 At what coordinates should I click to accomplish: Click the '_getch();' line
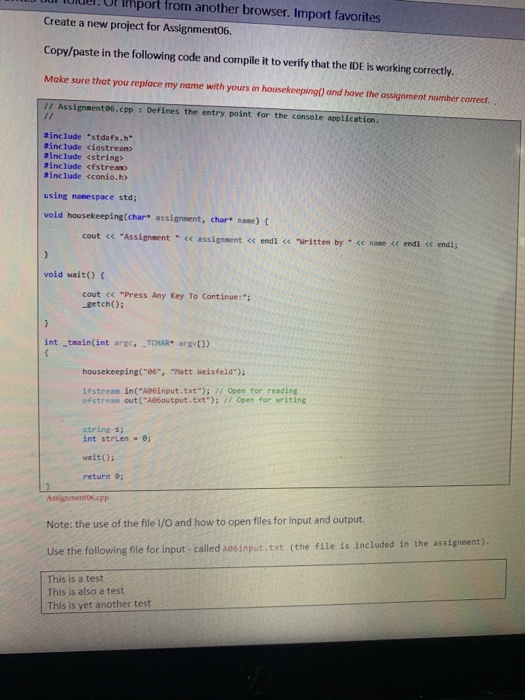pos(103,305)
